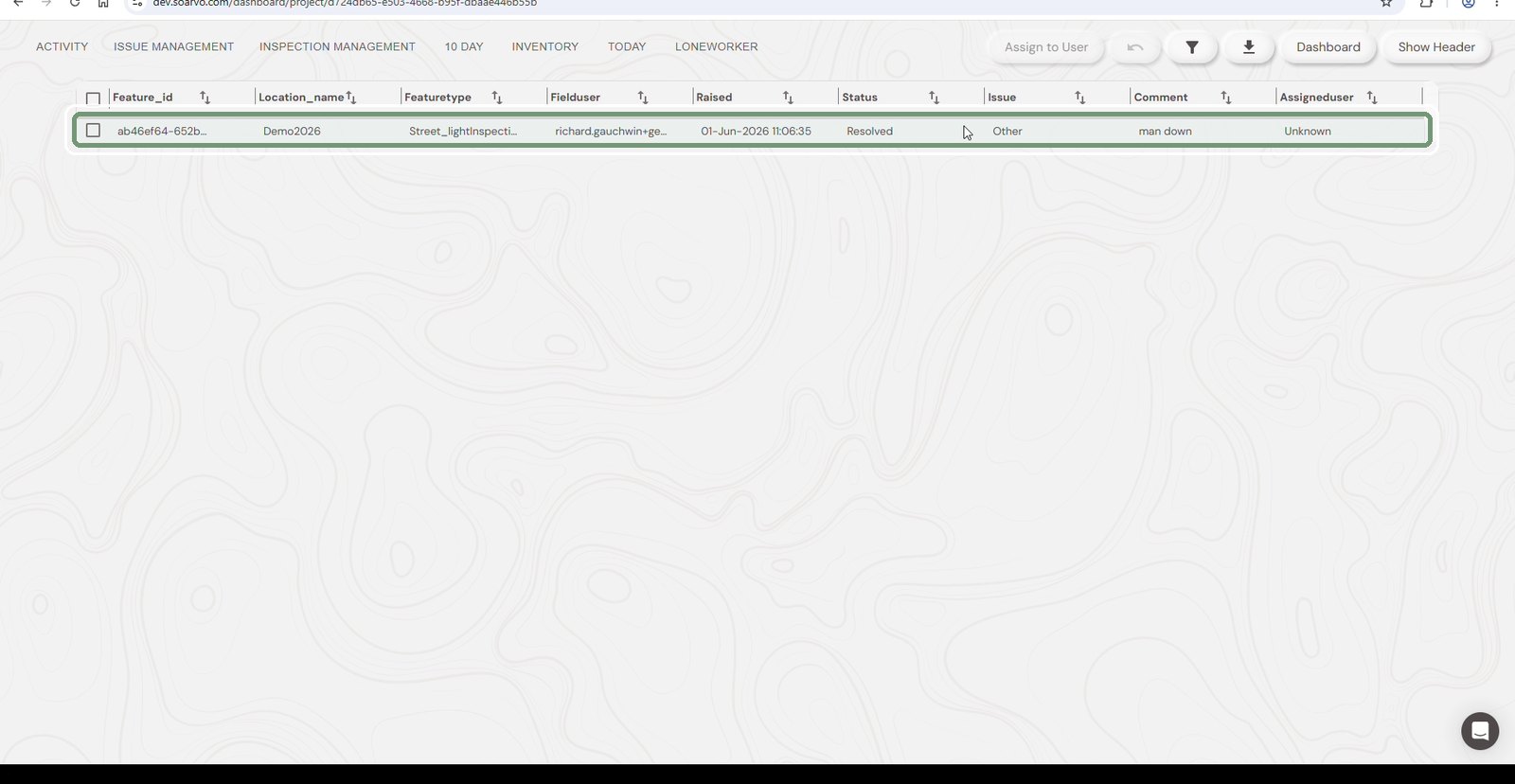Click the Show Header button
This screenshot has height=784, width=1515.
(1436, 47)
